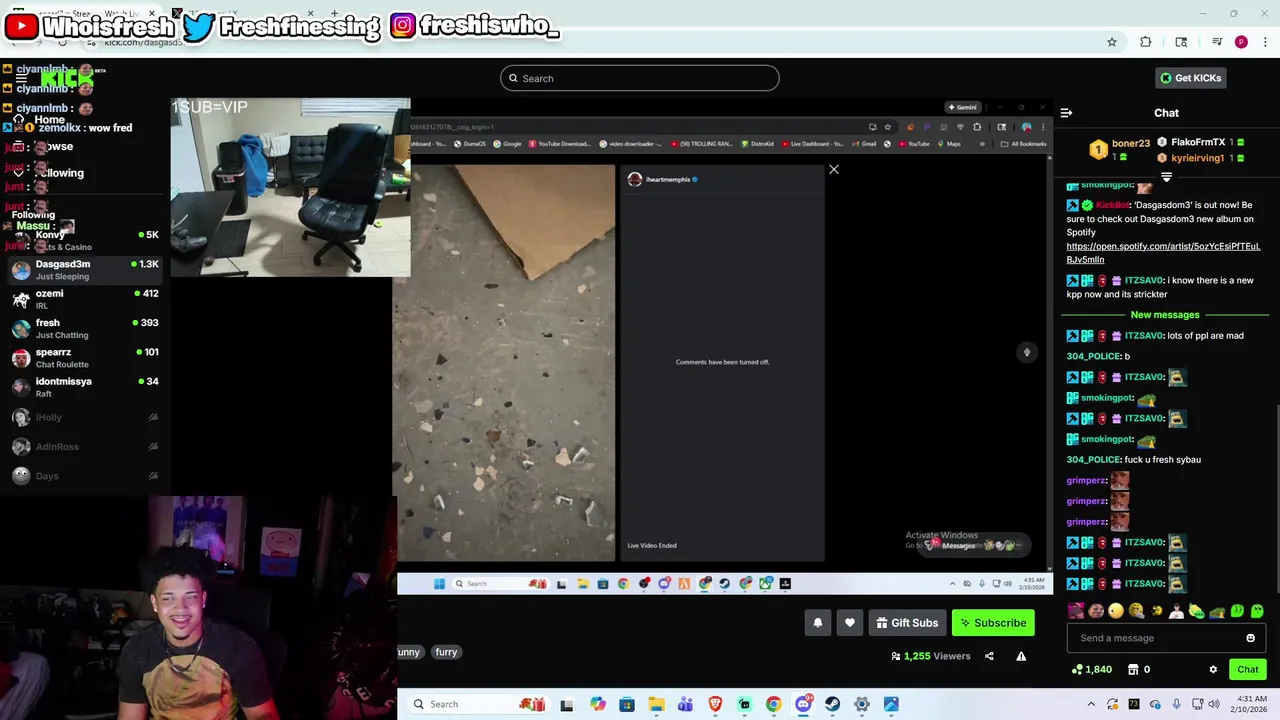Open offline AdinRoss channel in sidebar
This screenshot has height=720, width=1280.
click(x=85, y=447)
